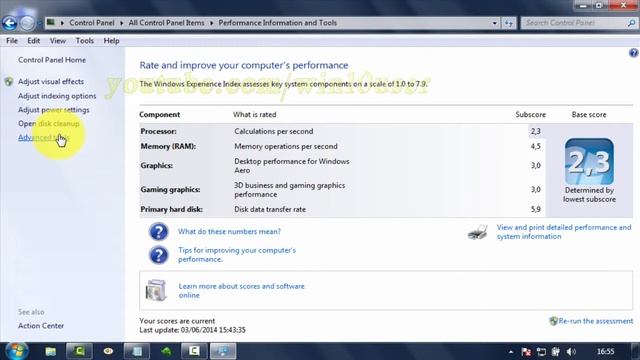640x360 pixels.
Task: Click the volume speaker tray icon
Action: coord(571,351)
